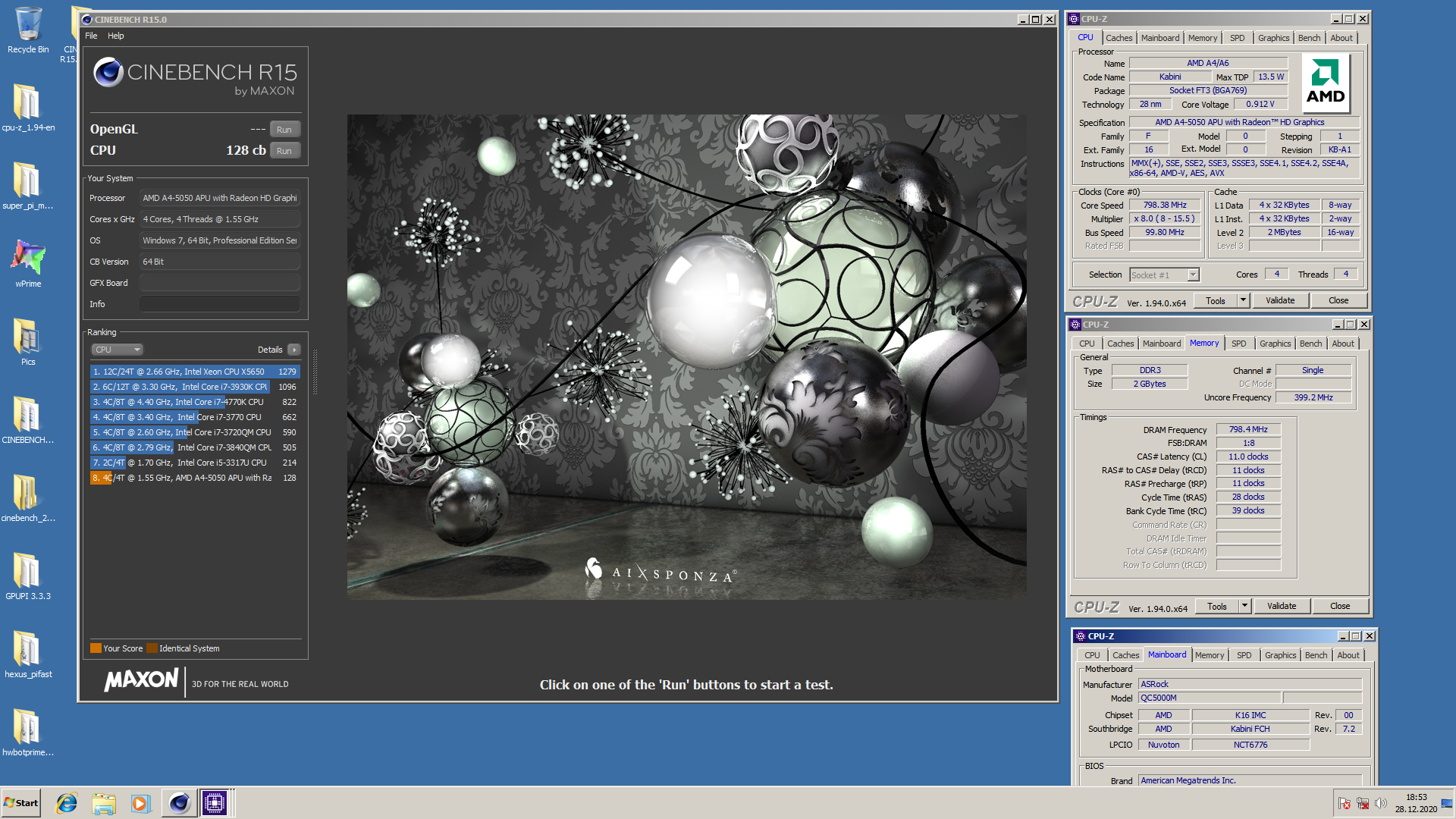Open the super_pi_m... folder icon
The height and width of the screenshot is (819, 1456).
click(28, 187)
